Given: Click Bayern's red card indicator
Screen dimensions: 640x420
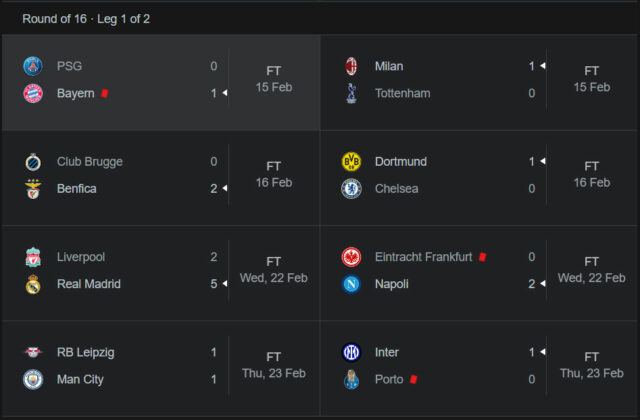Looking at the screenshot, I should coord(104,93).
